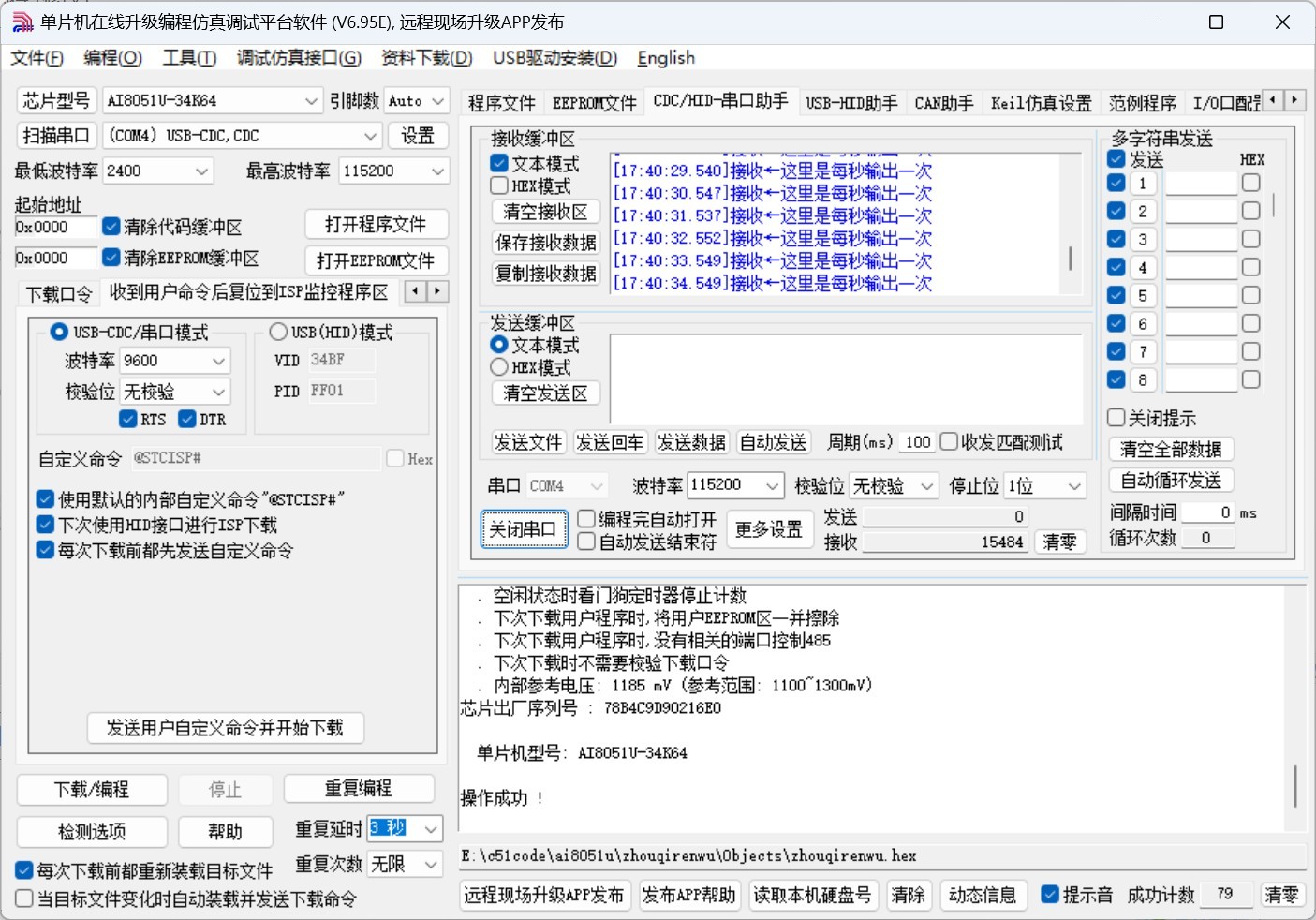Switch to the CAN助手 tab
This screenshot has height=920, width=1316.
coord(944,102)
